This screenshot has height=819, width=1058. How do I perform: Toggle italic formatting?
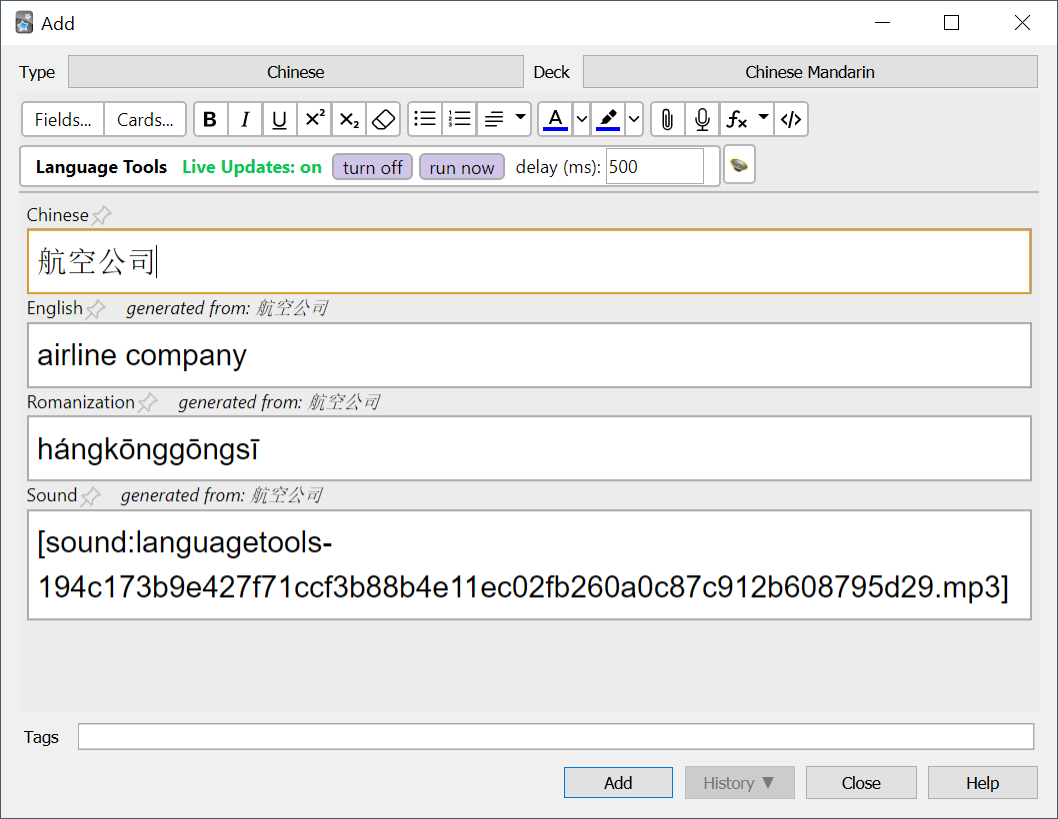click(245, 119)
